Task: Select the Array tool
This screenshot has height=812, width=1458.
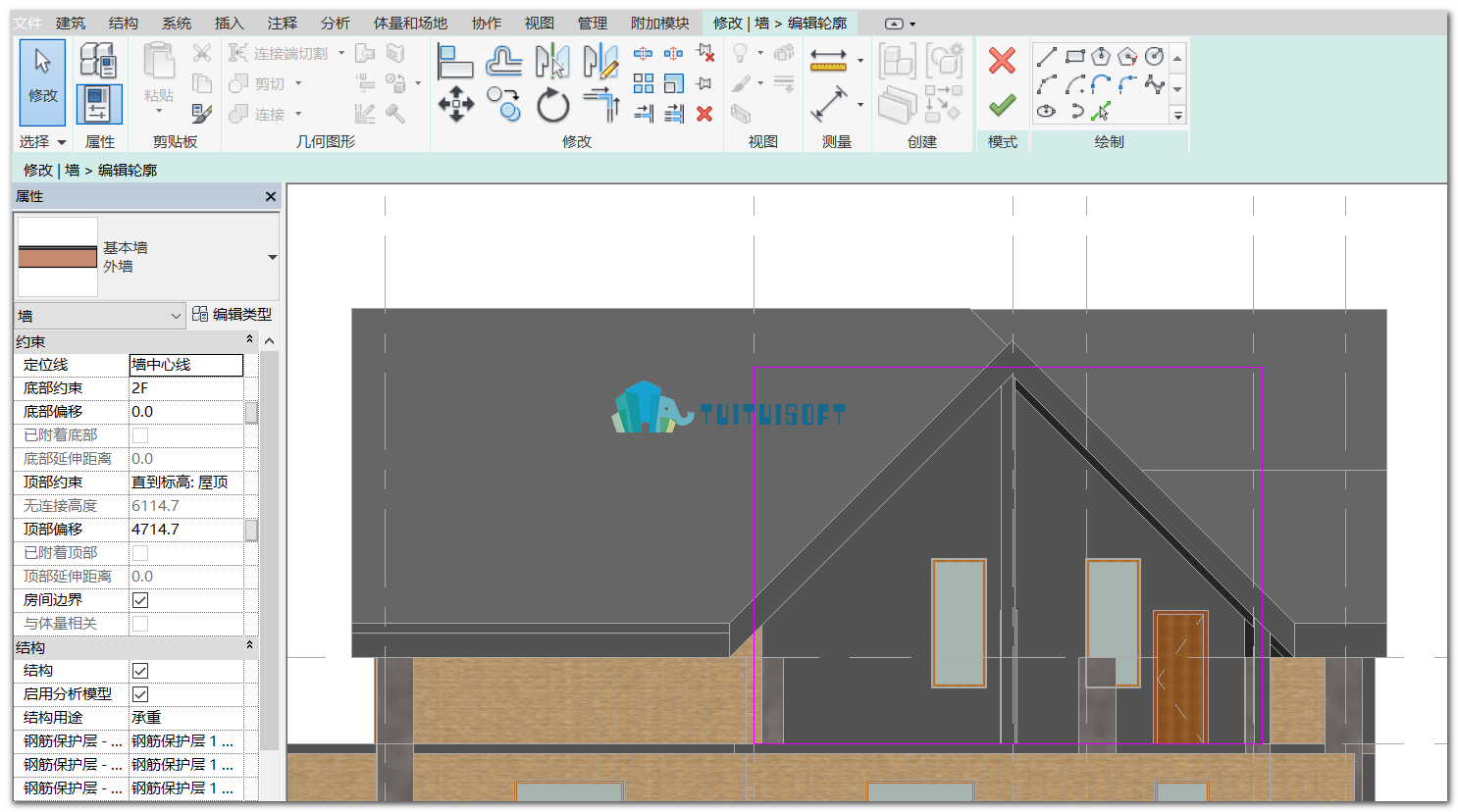Action: coord(644,83)
